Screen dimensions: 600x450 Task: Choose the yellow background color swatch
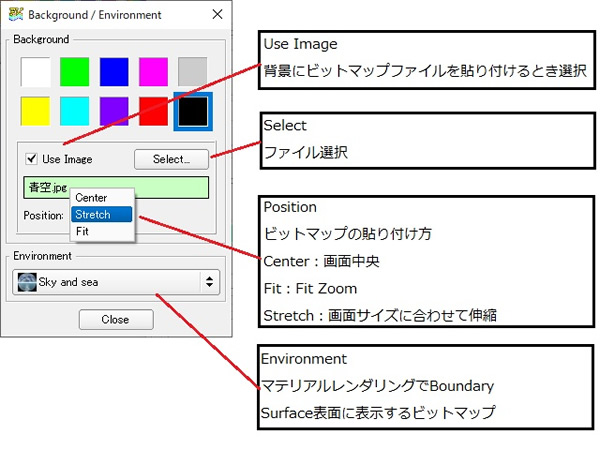click(x=35, y=111)
